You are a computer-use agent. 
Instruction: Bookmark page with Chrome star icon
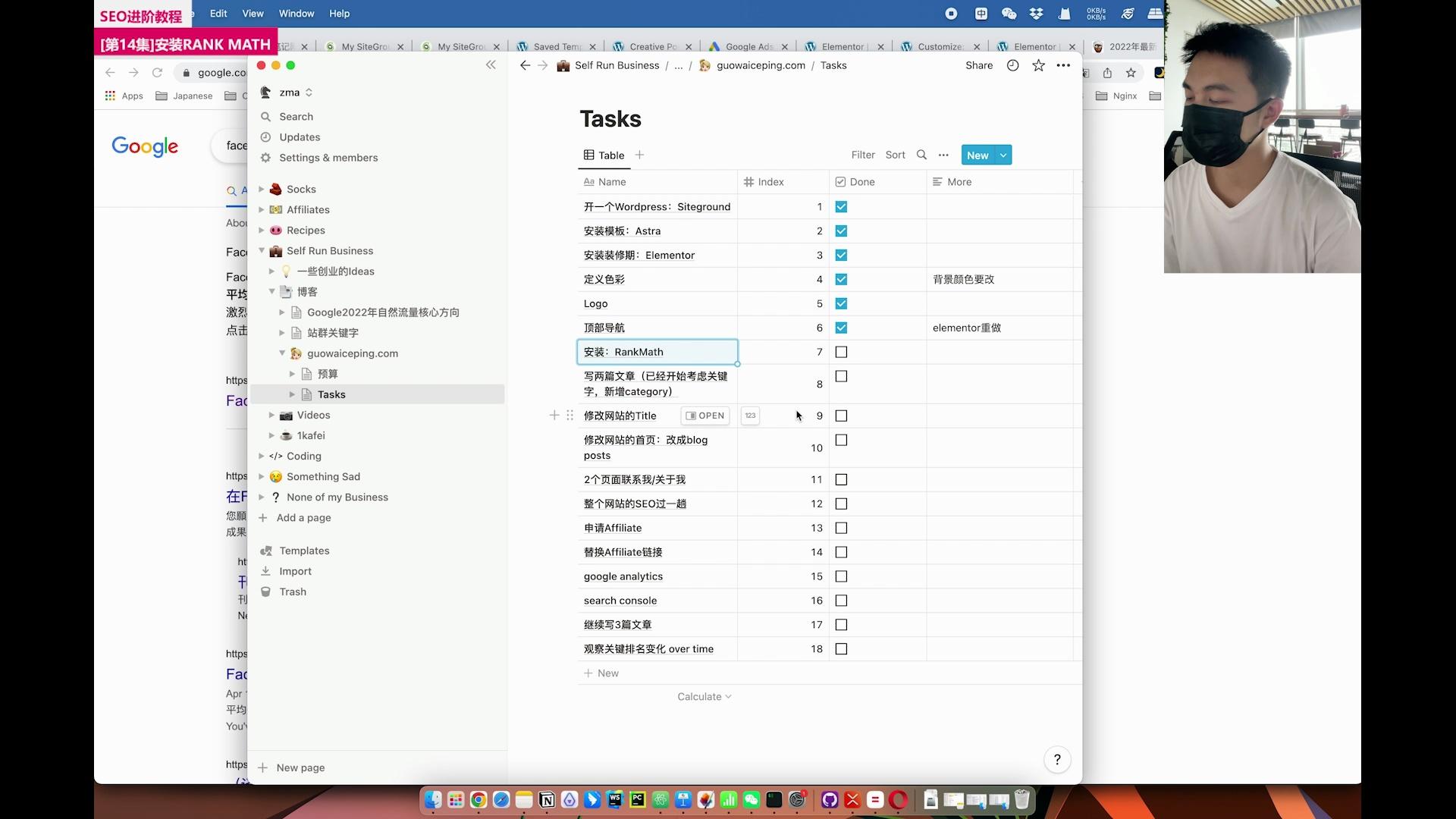[1131, 73]
